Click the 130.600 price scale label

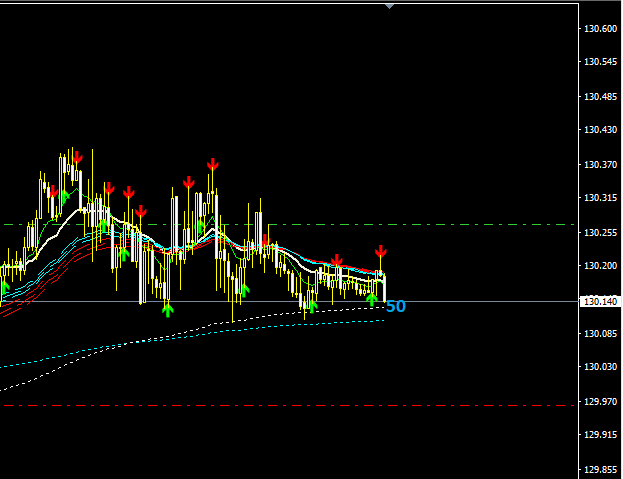click(x=600, y=29)
